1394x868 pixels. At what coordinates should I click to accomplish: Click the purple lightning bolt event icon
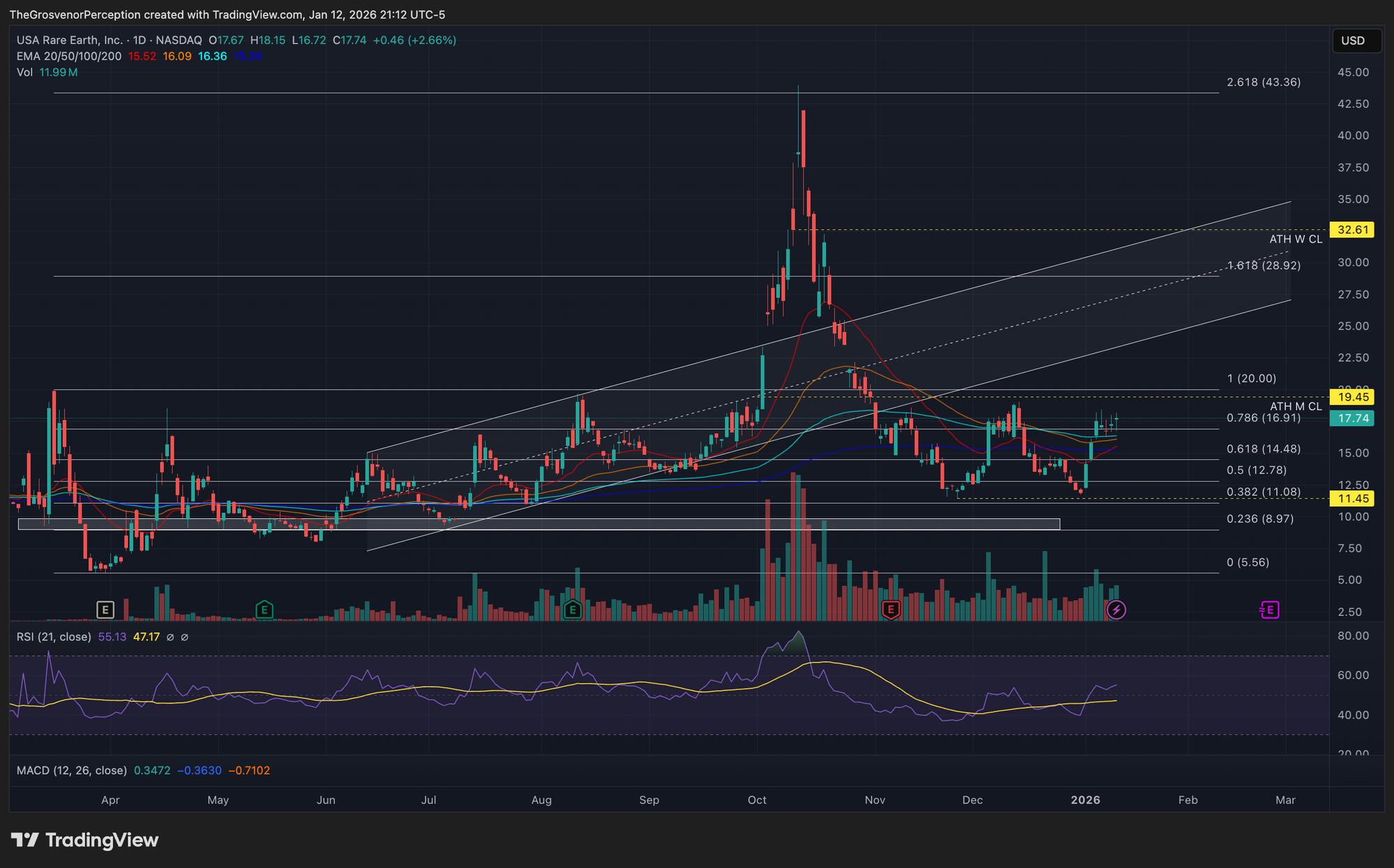click(x=1116, y=610)
